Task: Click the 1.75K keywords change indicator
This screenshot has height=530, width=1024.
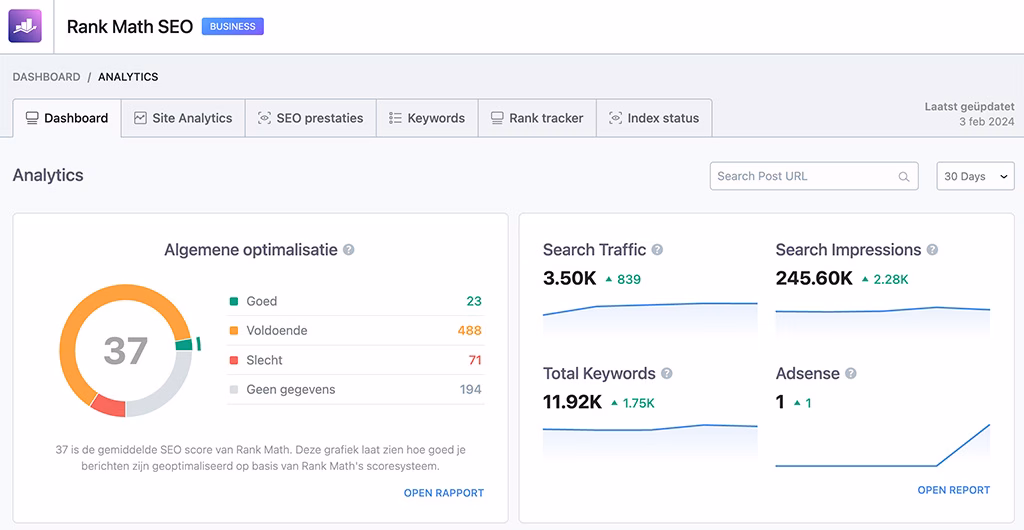Action: click(x=632, y=403)
